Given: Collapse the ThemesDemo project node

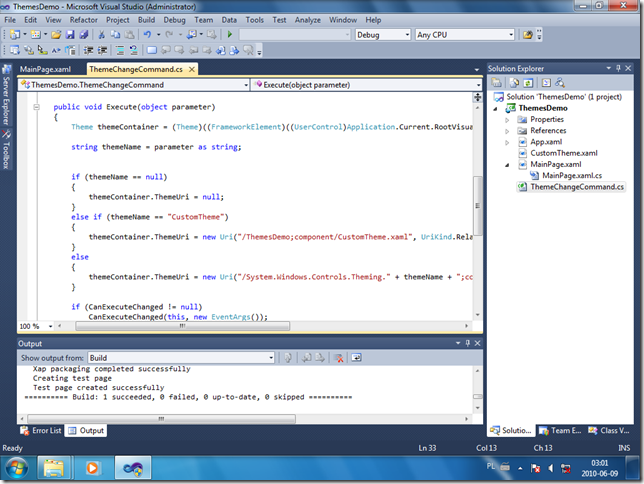Looking at the screenshot, I should click(495, 108).
